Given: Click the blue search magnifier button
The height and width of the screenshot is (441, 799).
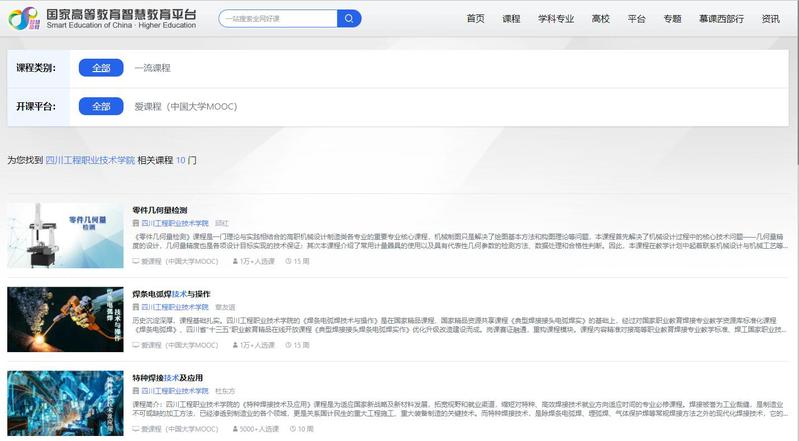Looking at the screenshot, I should point(349,19).
